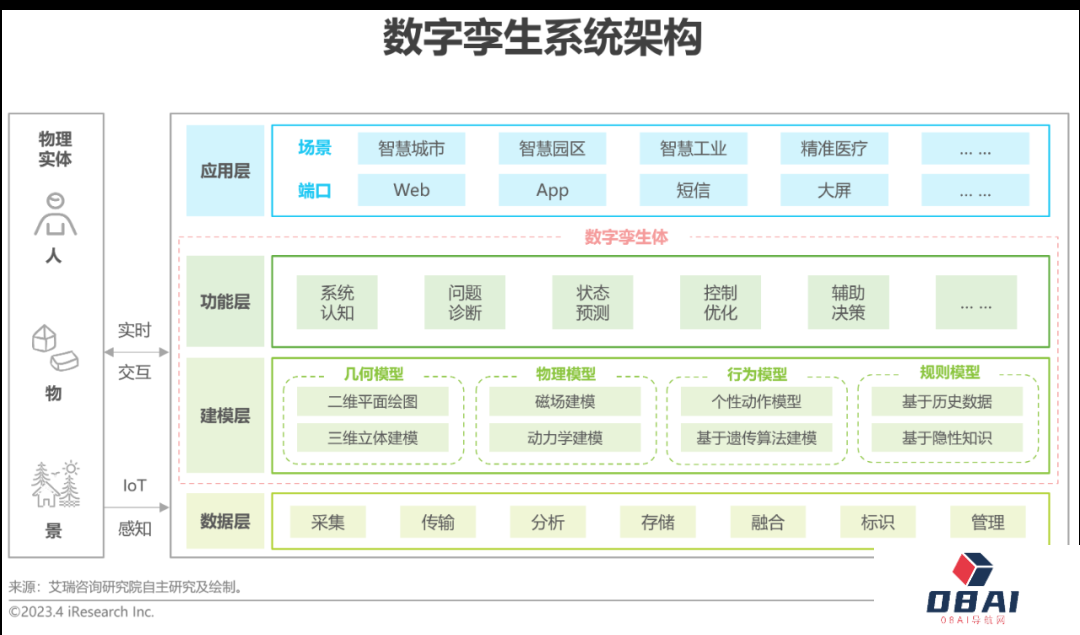The image size is (1080, 635).
Task: Click the 建模层 layer label
Action: pyautogui.click(x=225, y=415)
